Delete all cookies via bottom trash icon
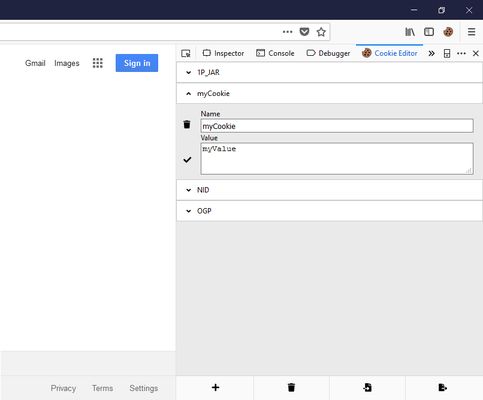483x400 pixels. [x=291, y=387]
